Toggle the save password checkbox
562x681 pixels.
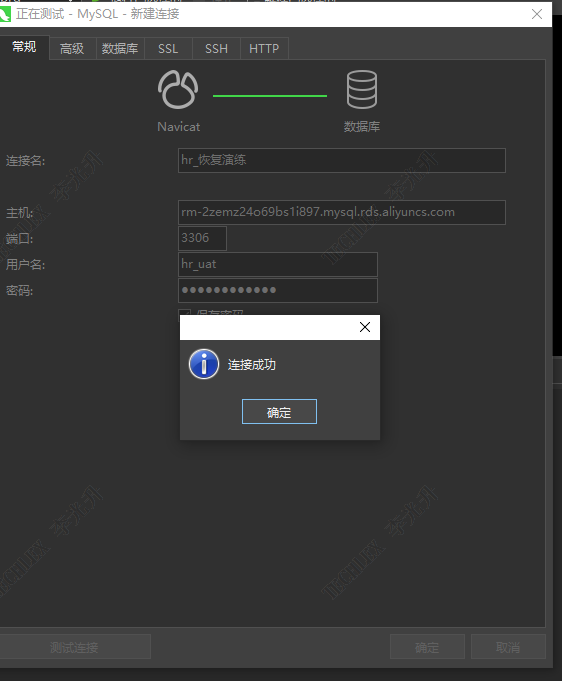point(185,312)
